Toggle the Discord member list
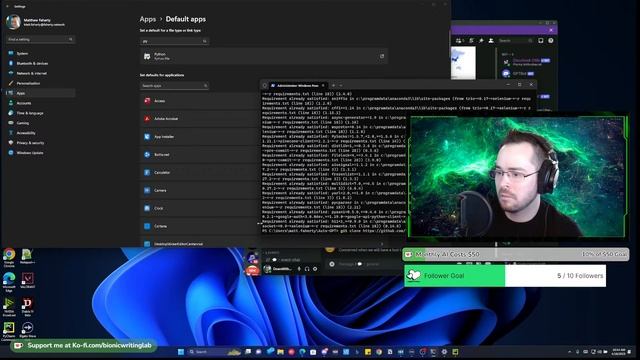640x360 pixels. (491, 40)
